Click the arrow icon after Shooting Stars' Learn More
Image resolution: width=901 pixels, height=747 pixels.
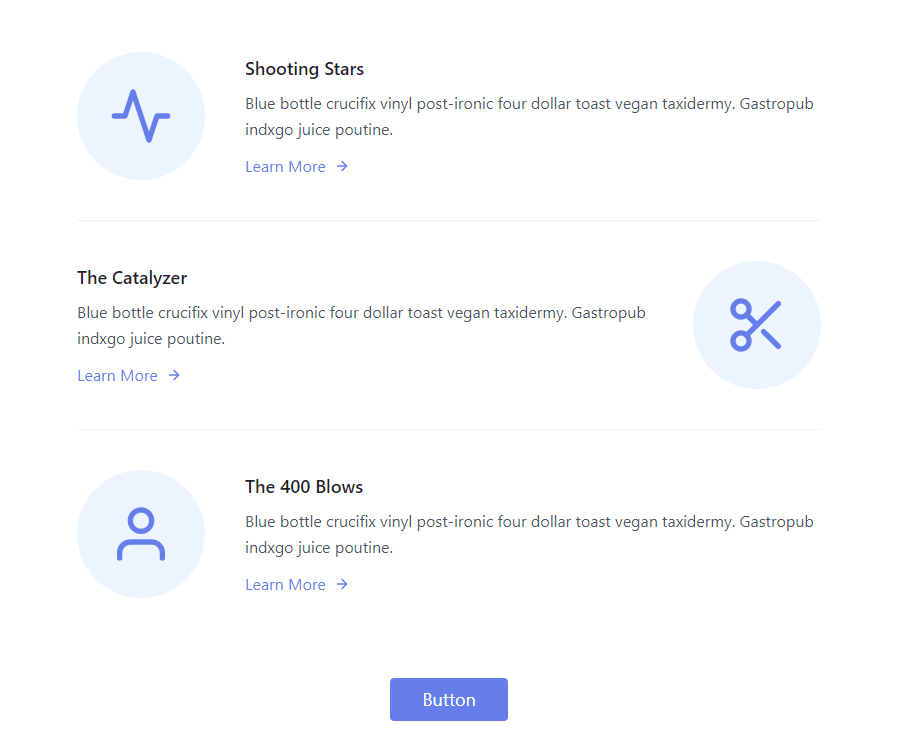coord(342,167)
